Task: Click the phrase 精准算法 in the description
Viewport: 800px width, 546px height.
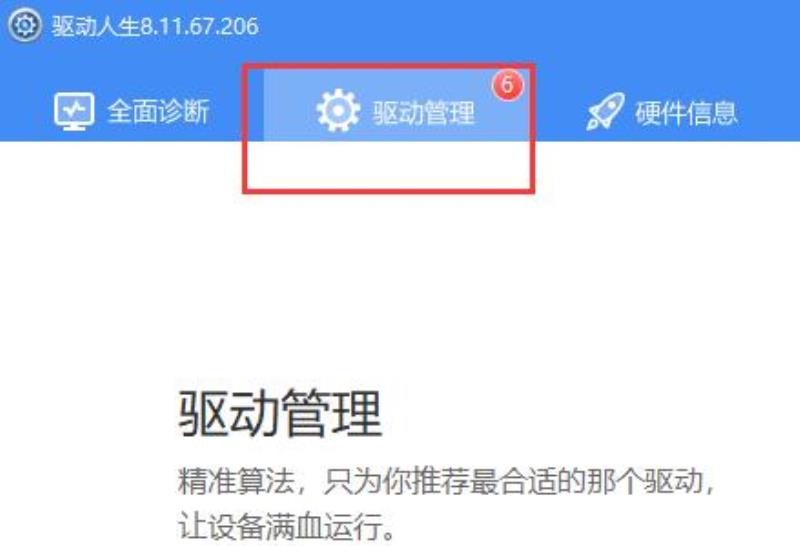Action: [x=236, y=481]
